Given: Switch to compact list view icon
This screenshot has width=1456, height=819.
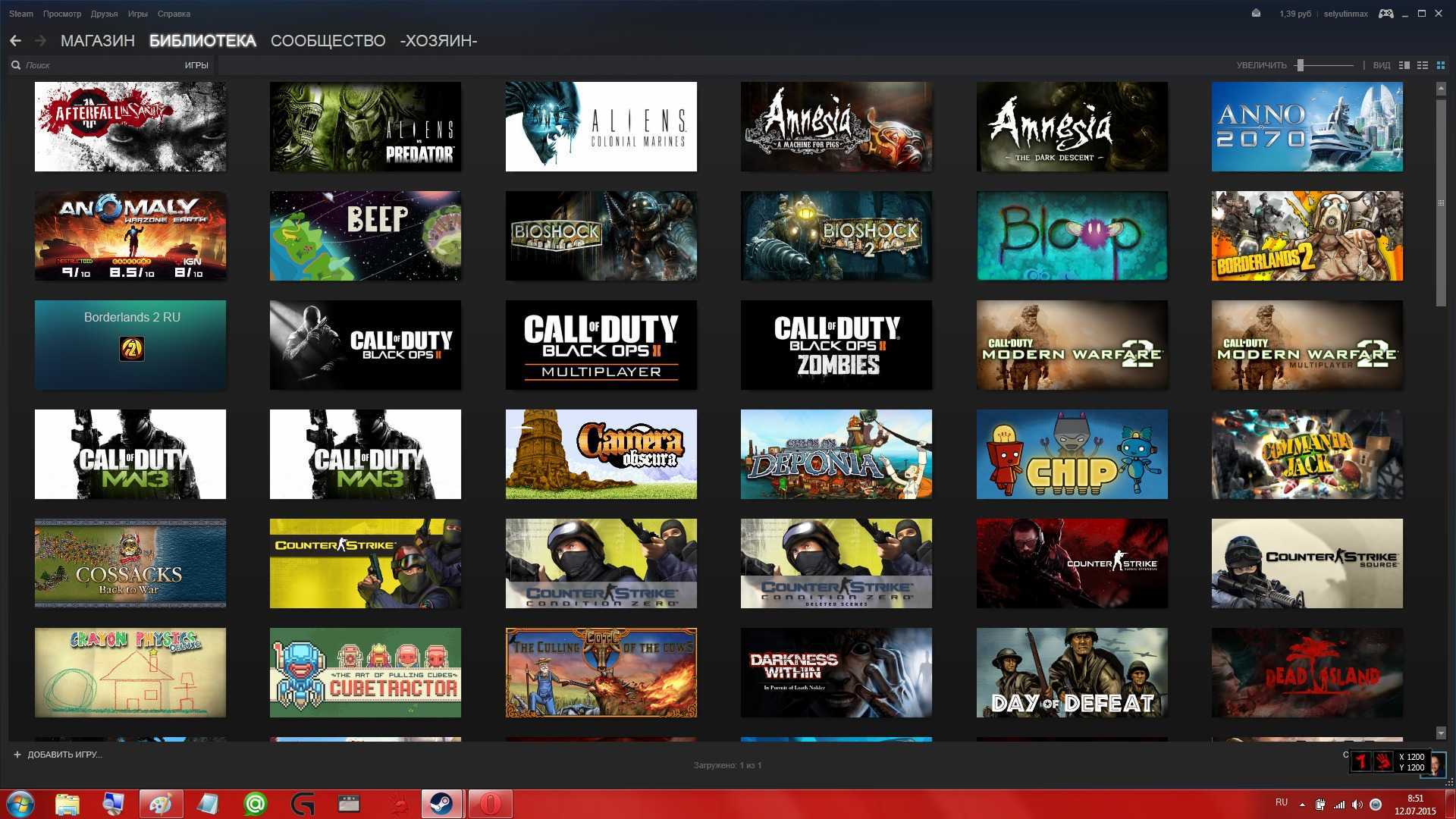Looking at the screenshot, I should pyautogui.click(x=1423, y=65).
